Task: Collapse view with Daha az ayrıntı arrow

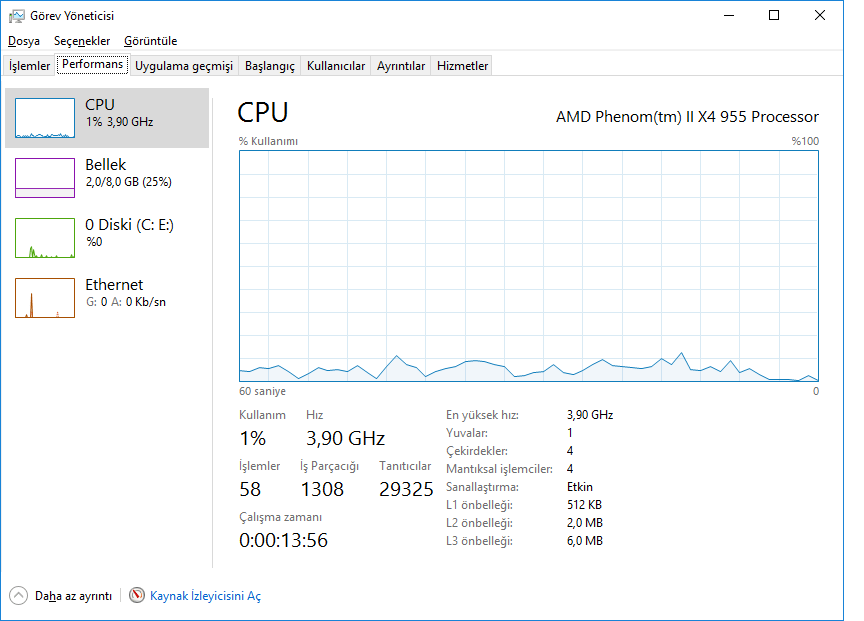Action: point(19,595)
